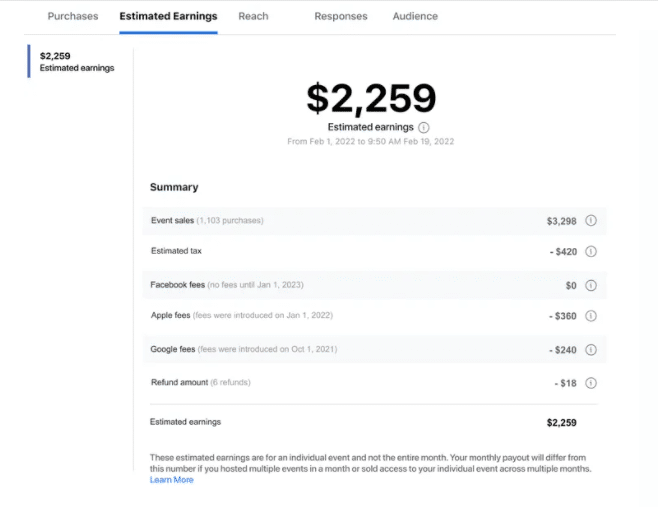Click info icon next to Refund amount

click(590, 383)
